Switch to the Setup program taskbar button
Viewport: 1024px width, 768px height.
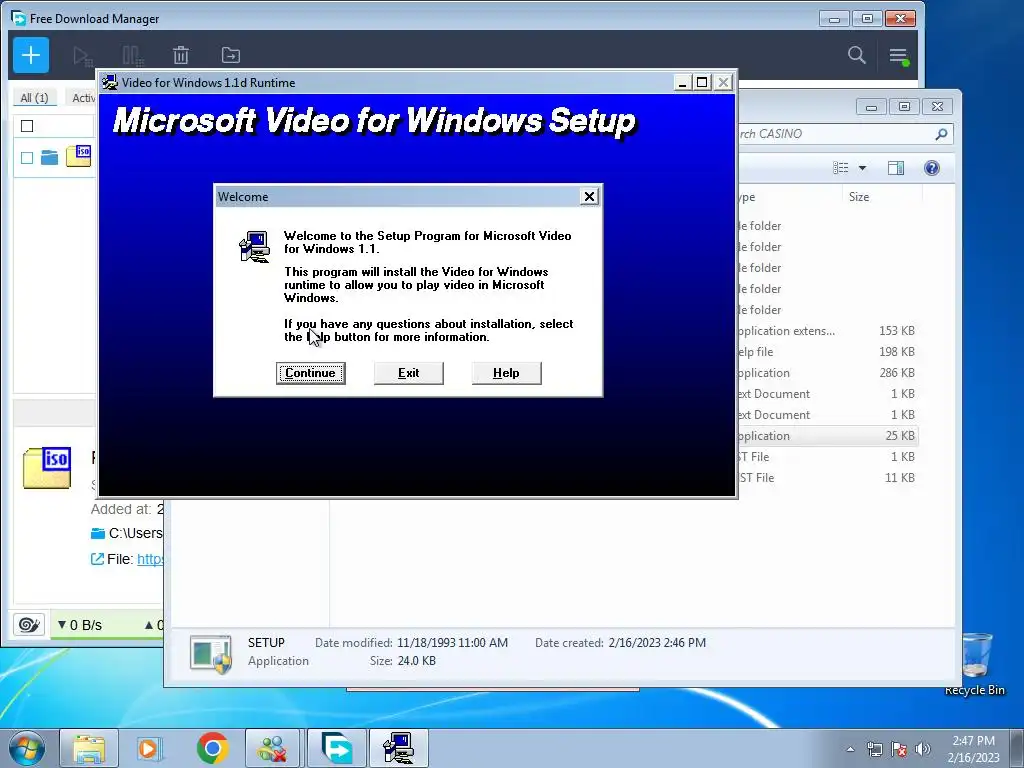pyautogui.click(x=398, y=748)
